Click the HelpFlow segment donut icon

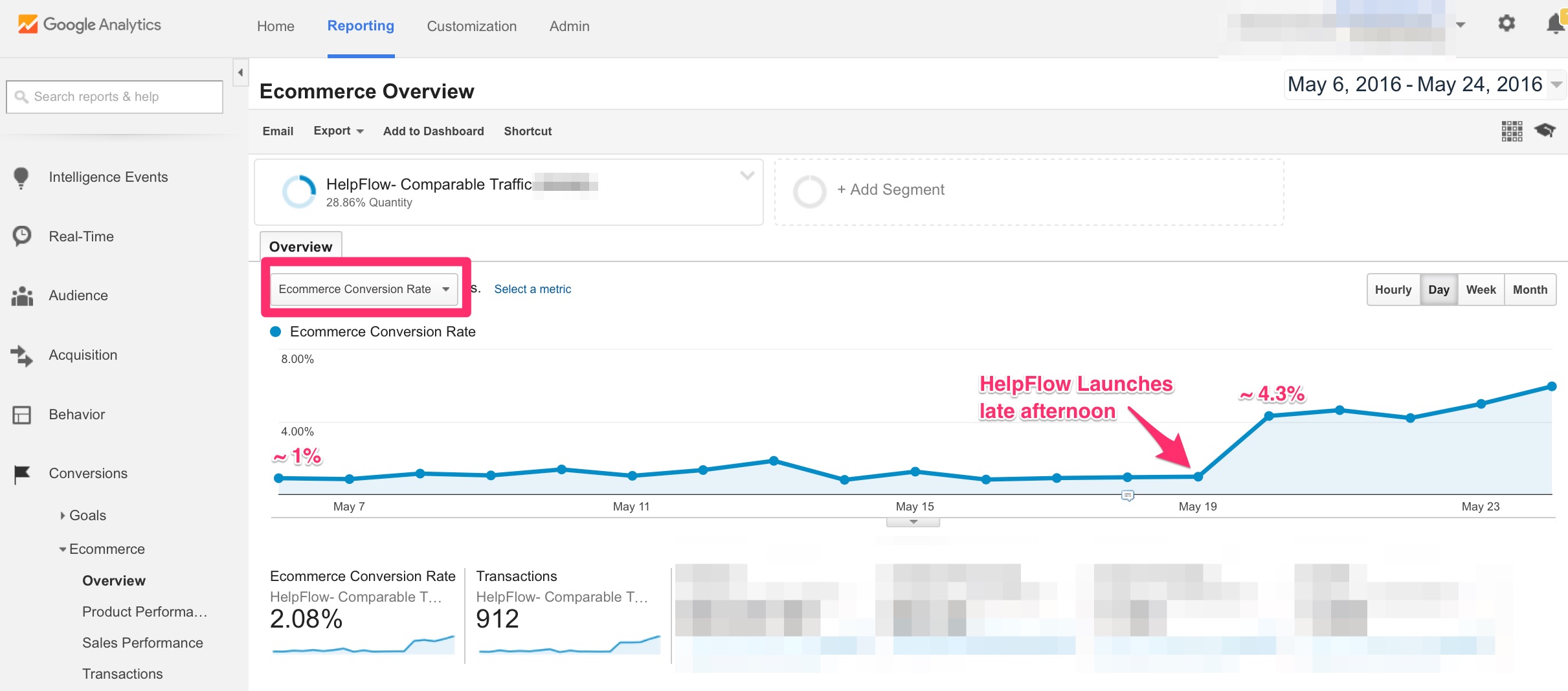coord(299,192)
